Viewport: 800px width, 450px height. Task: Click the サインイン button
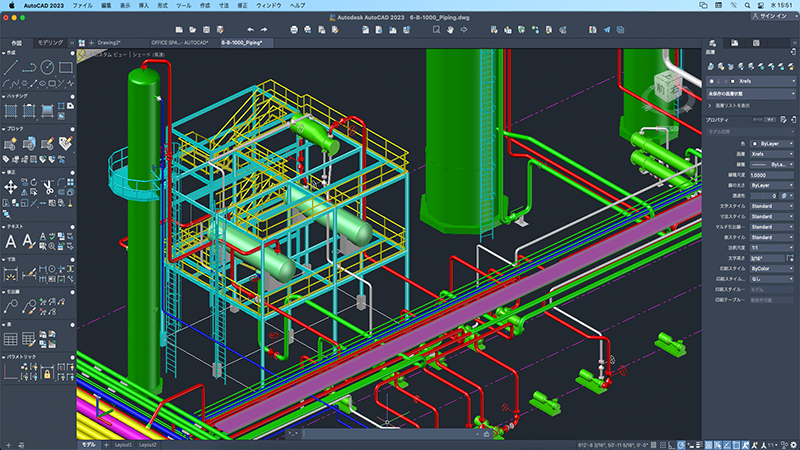[x=770, y=16]
